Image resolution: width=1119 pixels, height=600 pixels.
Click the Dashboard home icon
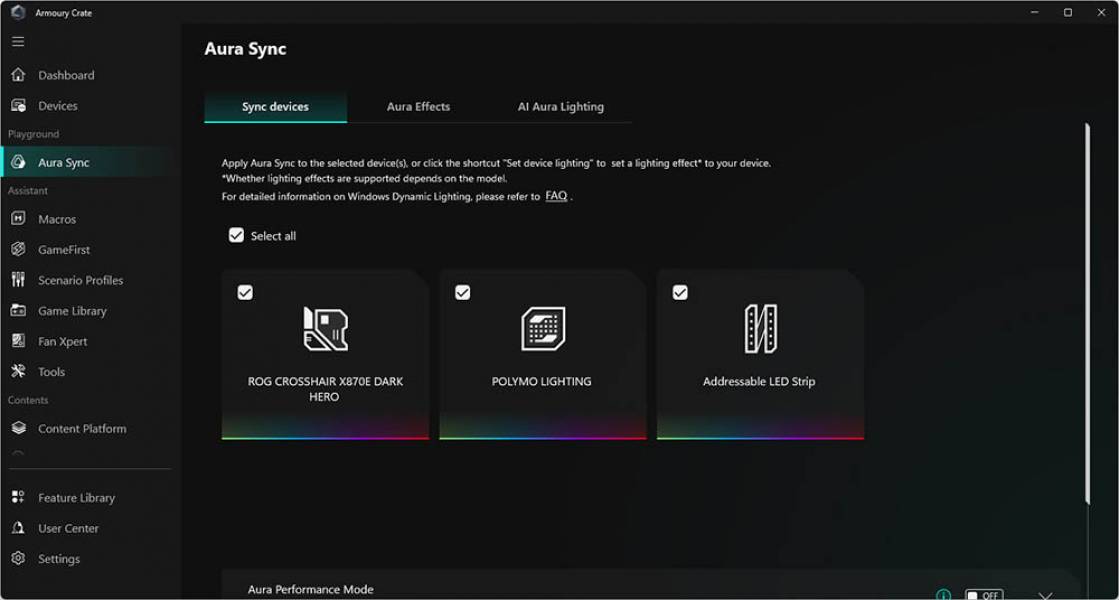click(19, 75)
